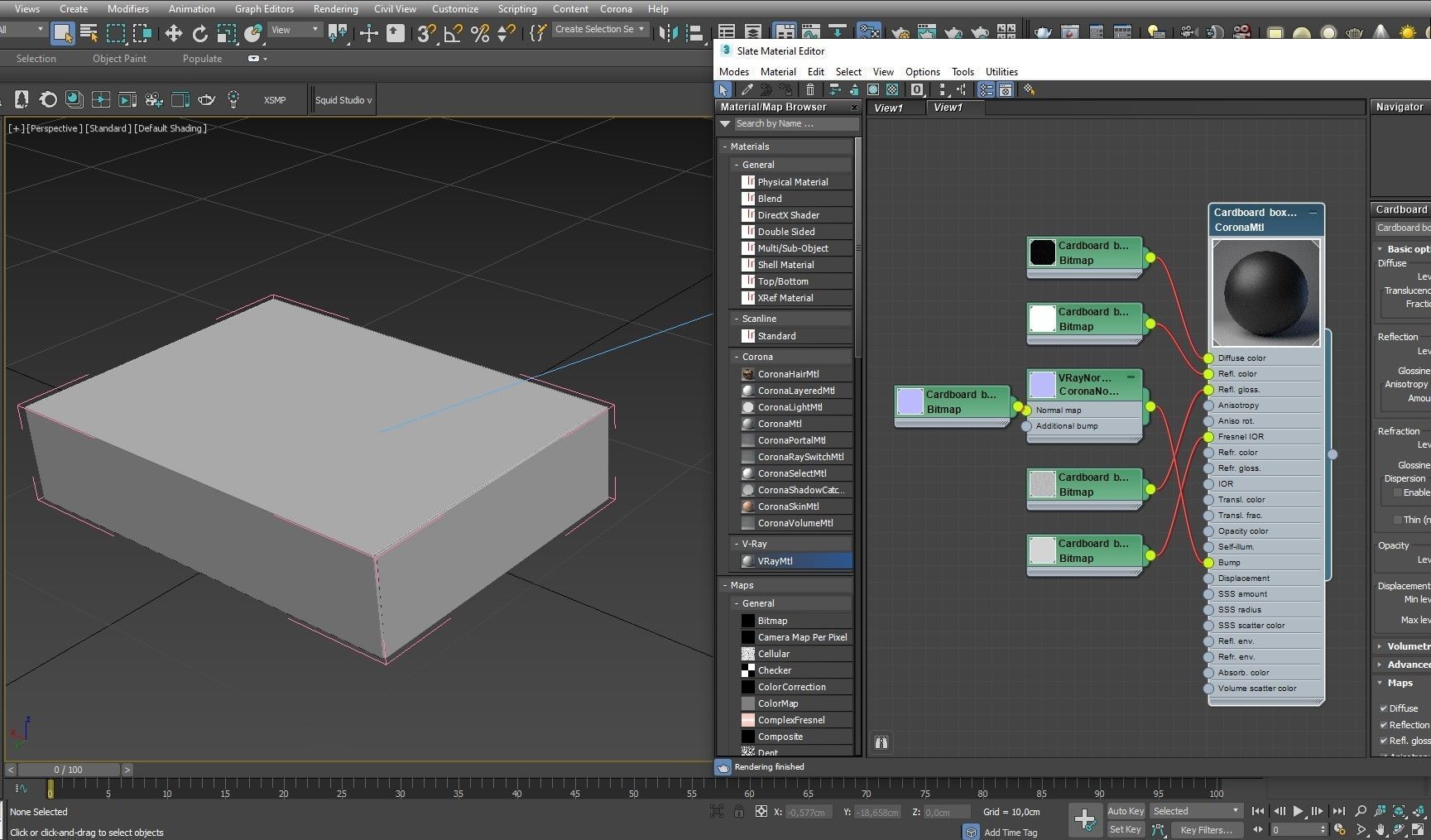The image size is (1431, 840).
Task: Open Select by Name list tool
Action: pyautogui.click(x=89, y=33)
